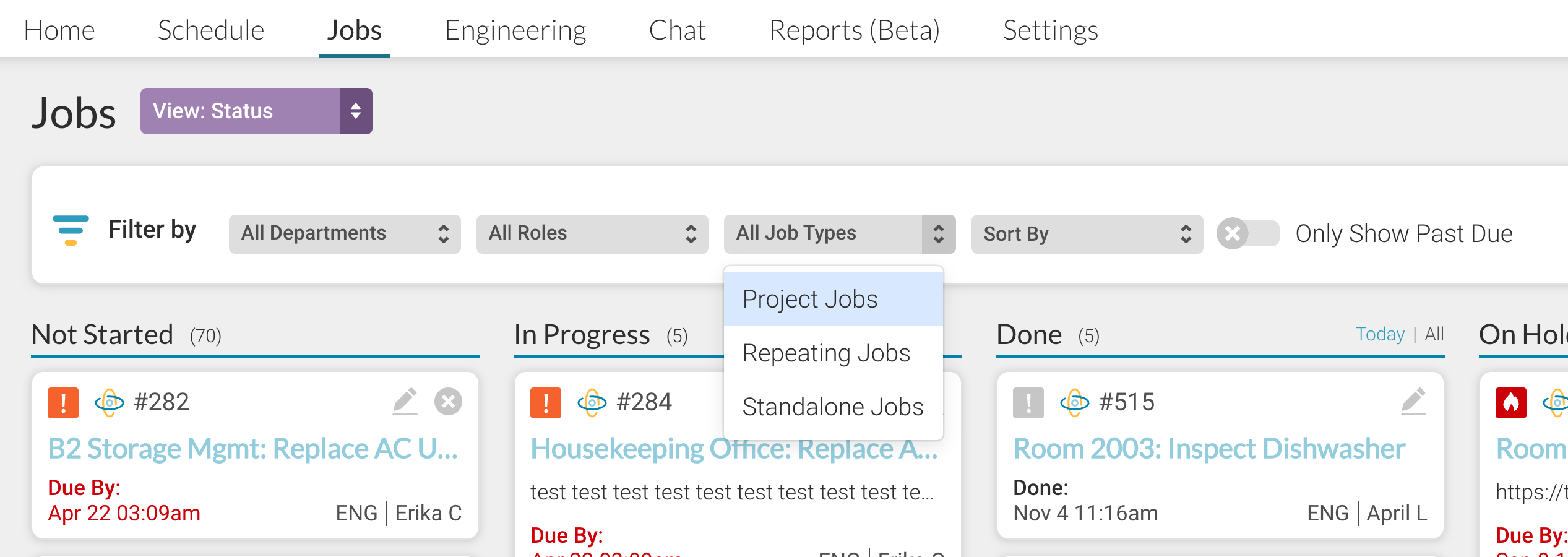Cancel job #282 with the X icon

coord(448,402)
